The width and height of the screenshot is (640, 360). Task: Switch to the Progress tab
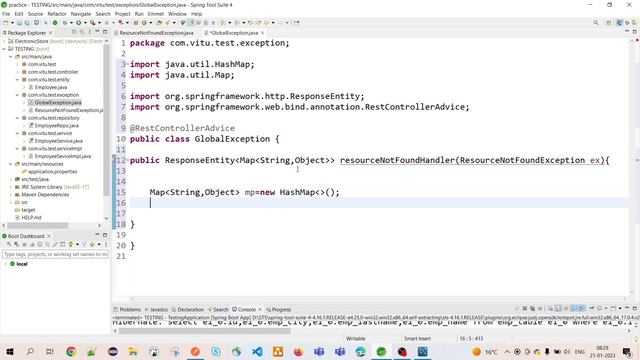tap(278, 309)
